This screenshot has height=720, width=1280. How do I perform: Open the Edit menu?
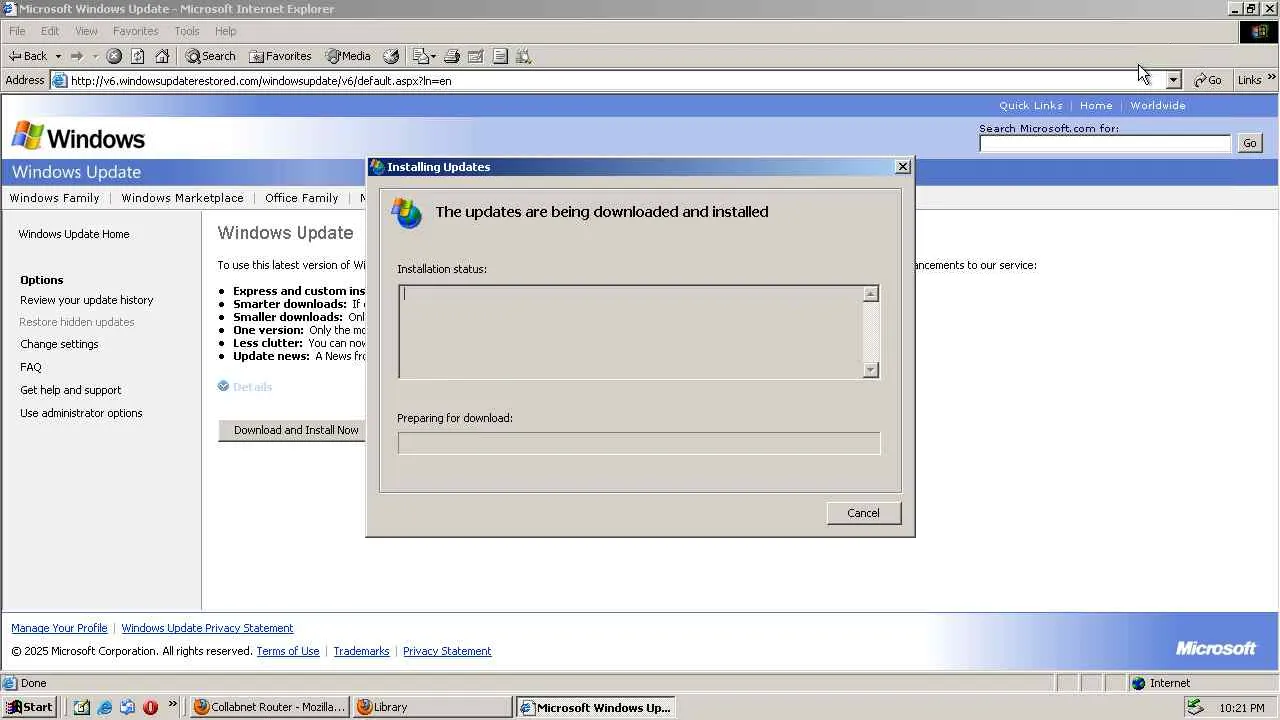(50, 31)
